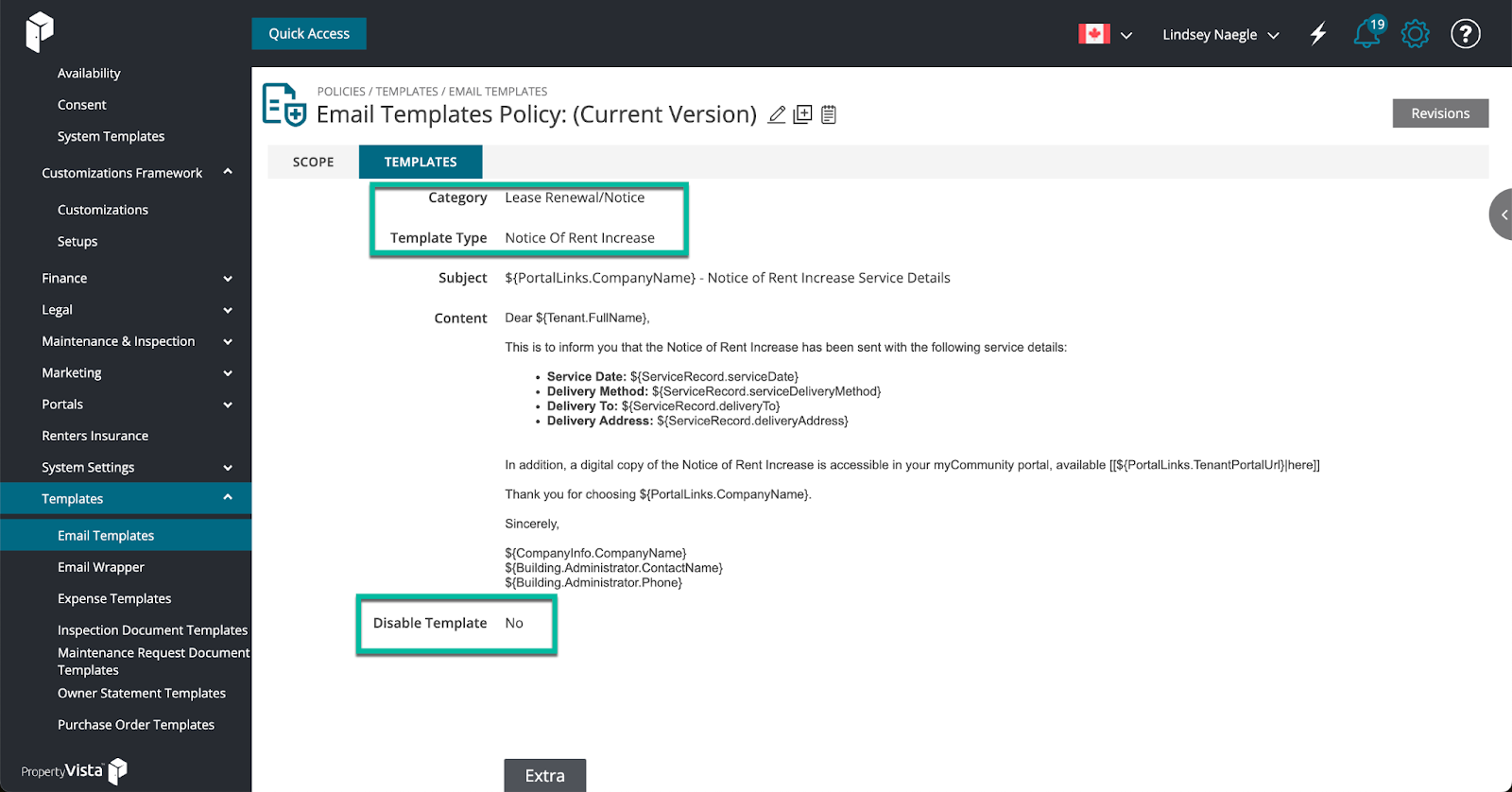Click the Notice Of Rent Increase template type
The image size is (1512, 792).
(579, 238)
